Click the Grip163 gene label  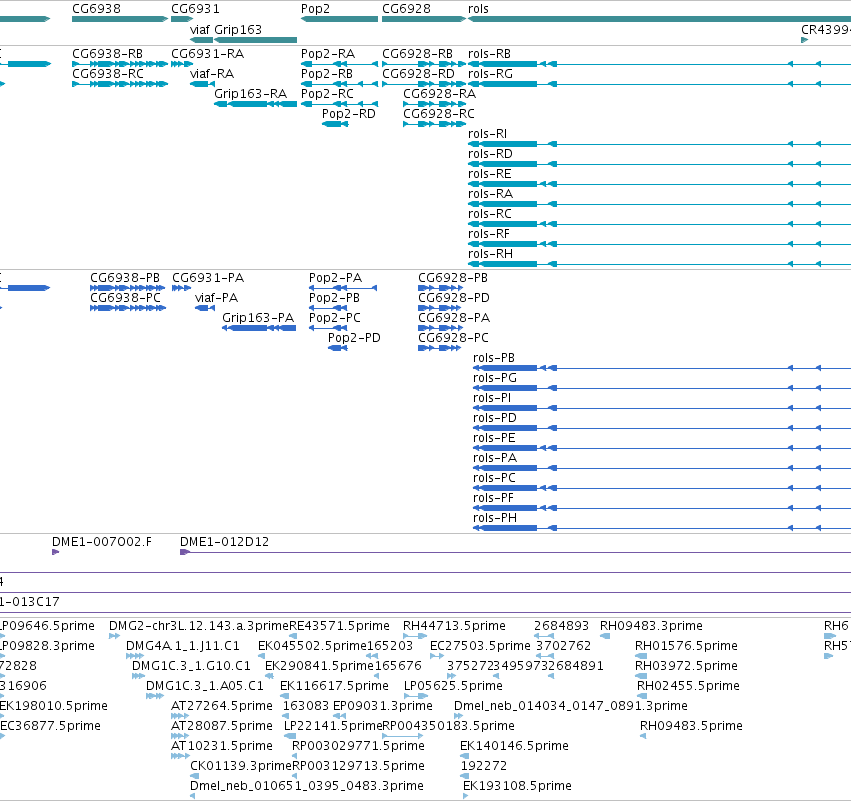coord(238,29)
